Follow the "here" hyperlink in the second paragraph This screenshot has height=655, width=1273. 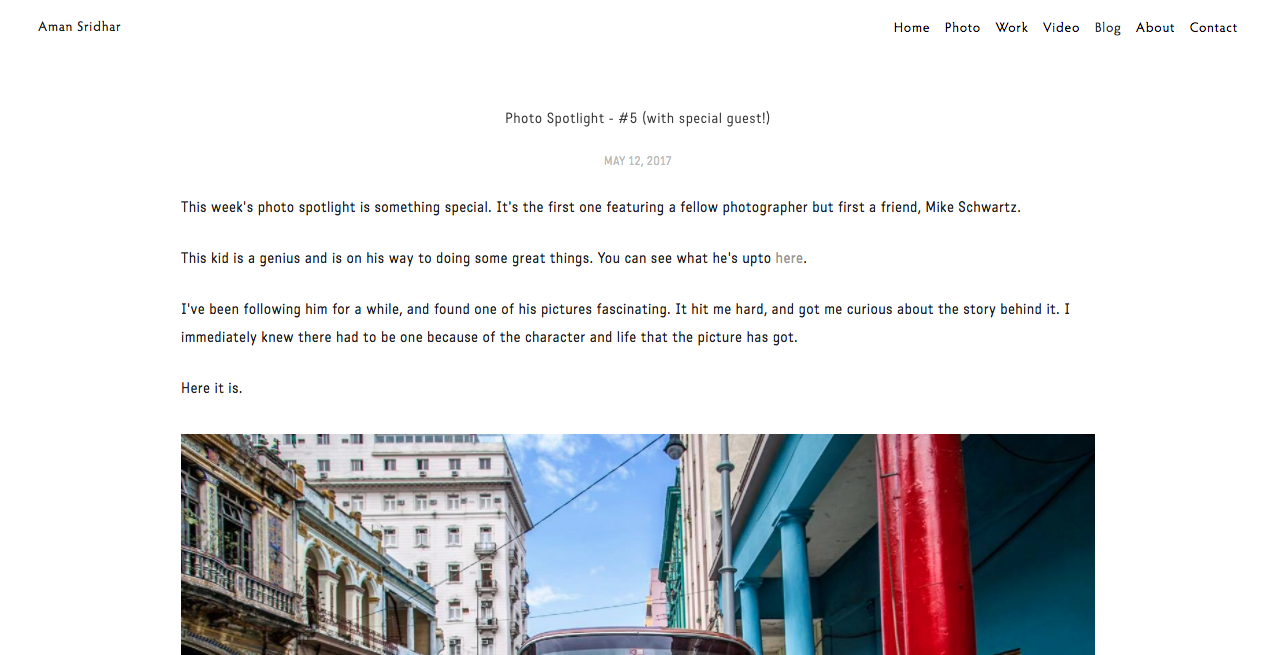789,258
